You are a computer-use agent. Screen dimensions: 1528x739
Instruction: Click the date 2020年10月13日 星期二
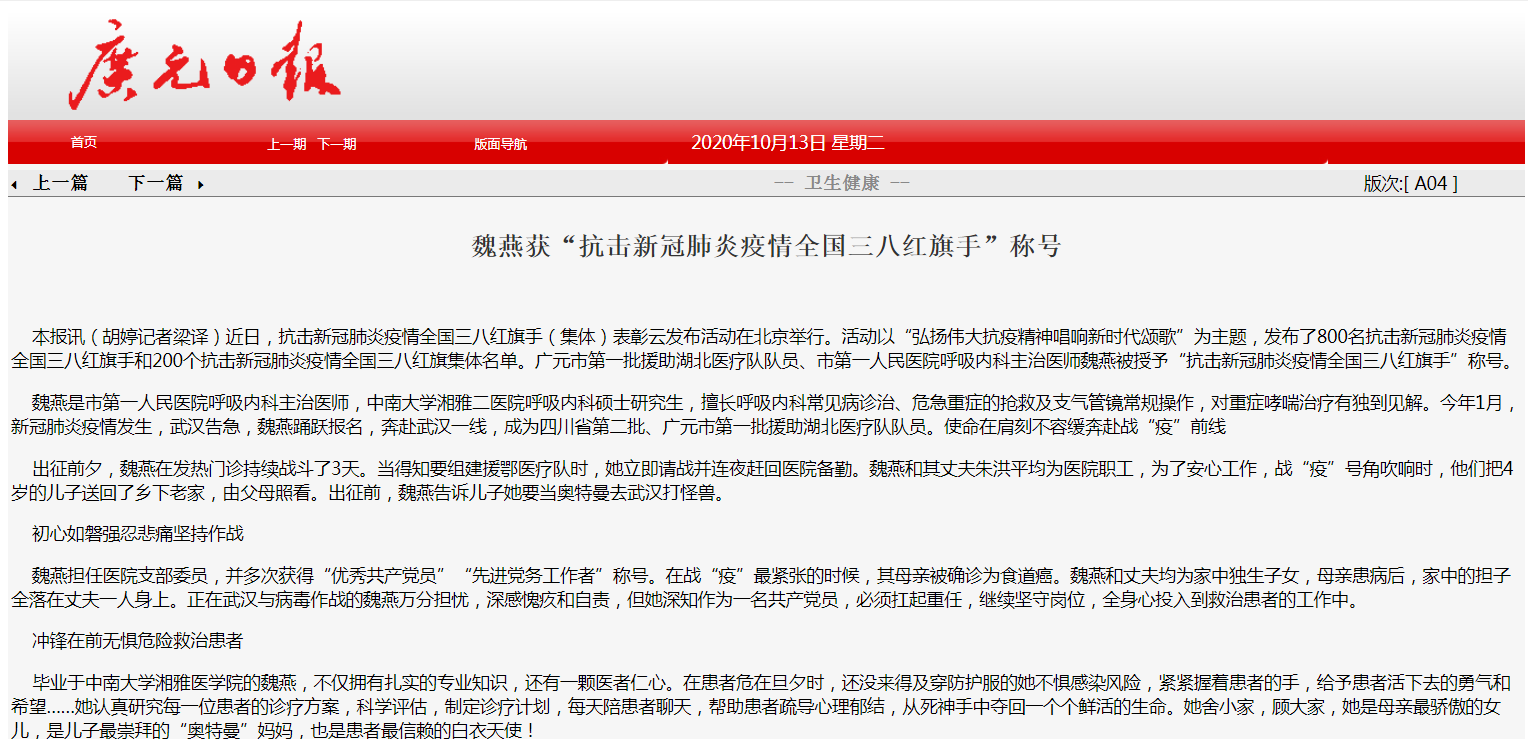(787, 142)
